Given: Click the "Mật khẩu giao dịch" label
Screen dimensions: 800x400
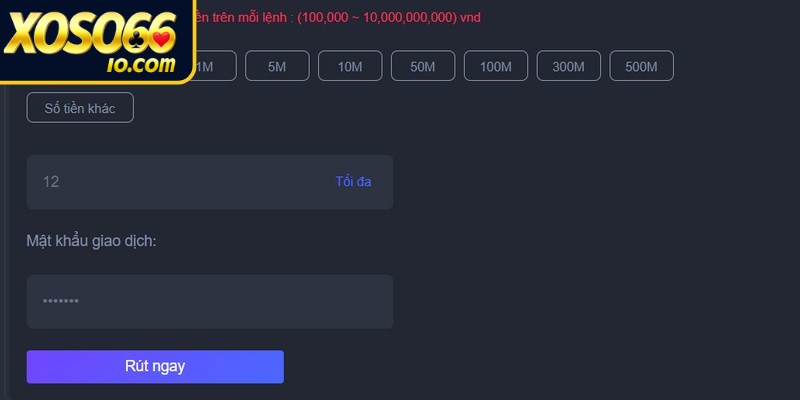Looking at the screenshot, I should click(x=91, y=241).
